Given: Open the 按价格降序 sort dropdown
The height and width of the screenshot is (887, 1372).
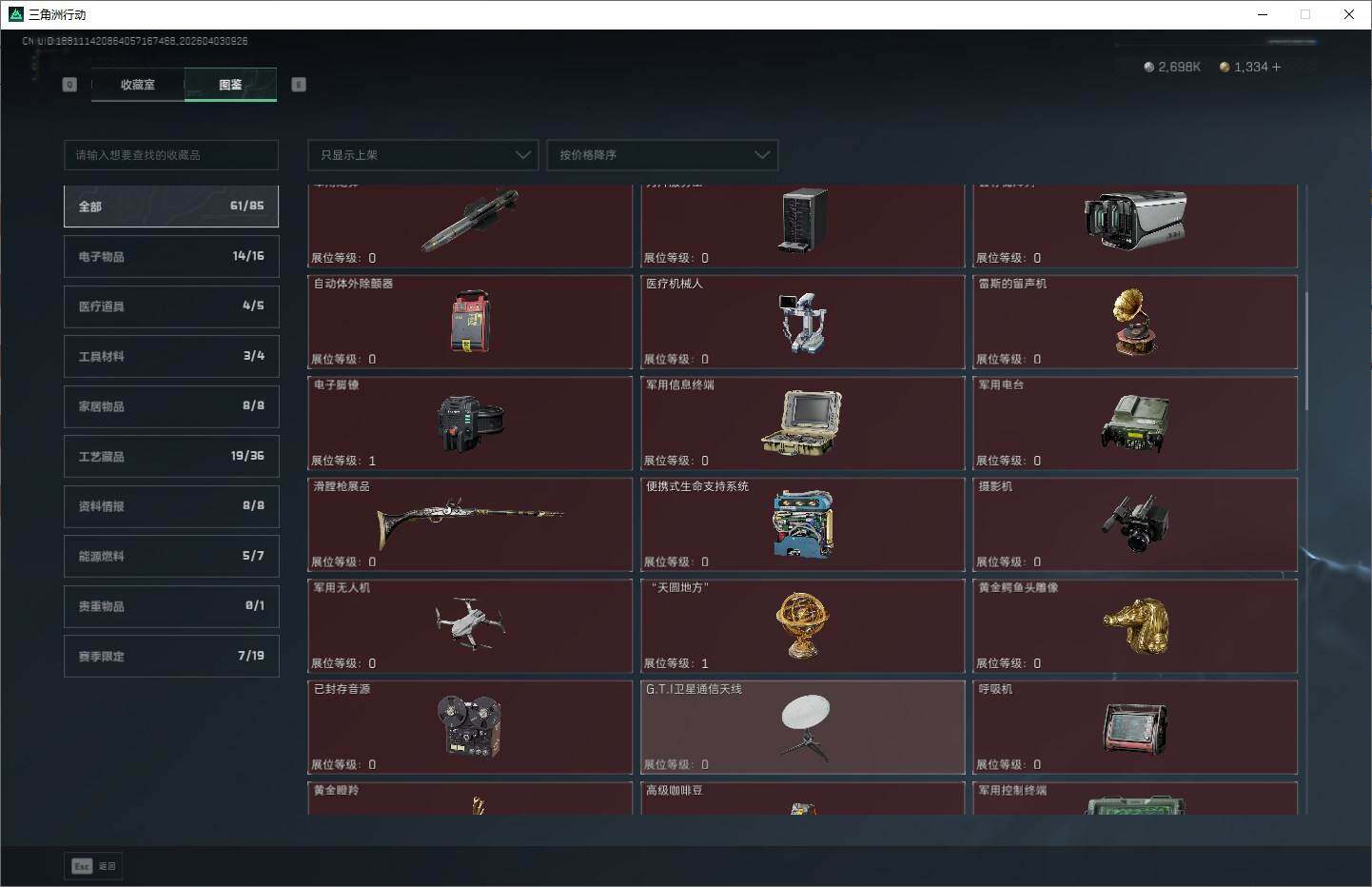Looking at the screenshot, I should click(662, 155).
